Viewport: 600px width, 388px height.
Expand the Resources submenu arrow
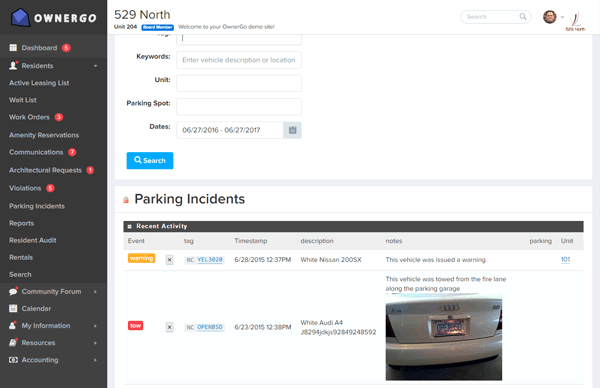(95, 343)
